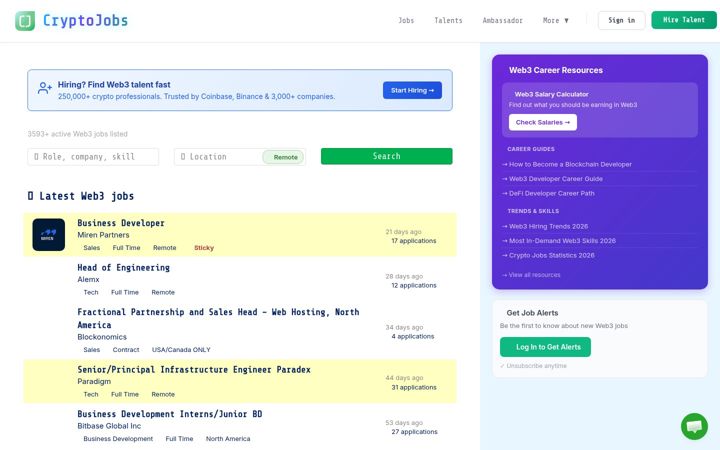This screenshot has width=720, height=450.
Task: Open Fractional Partnership and Sales Head listing
Action: (x=218, y=318)
